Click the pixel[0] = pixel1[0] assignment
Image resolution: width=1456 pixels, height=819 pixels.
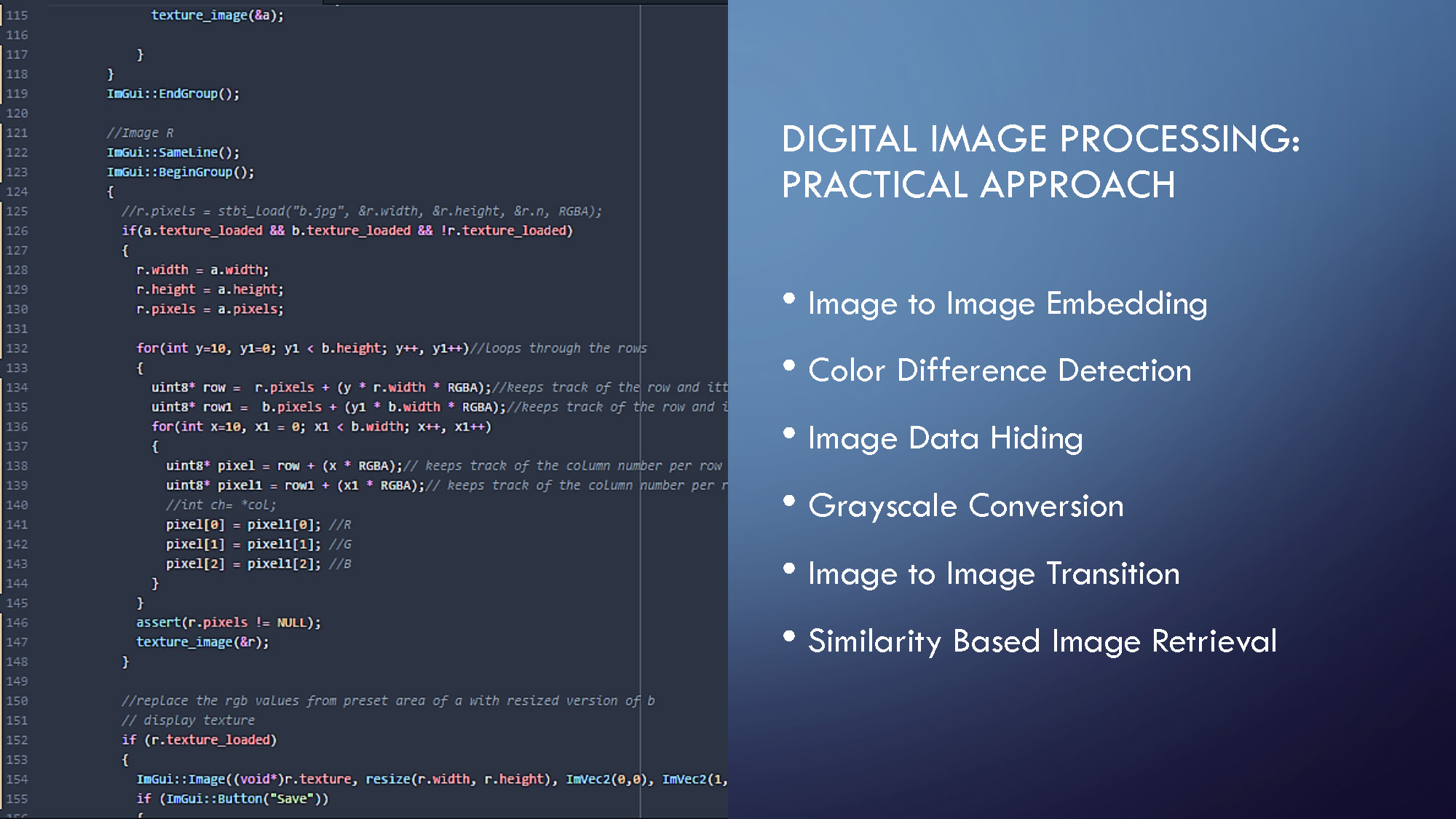[240, 523]
